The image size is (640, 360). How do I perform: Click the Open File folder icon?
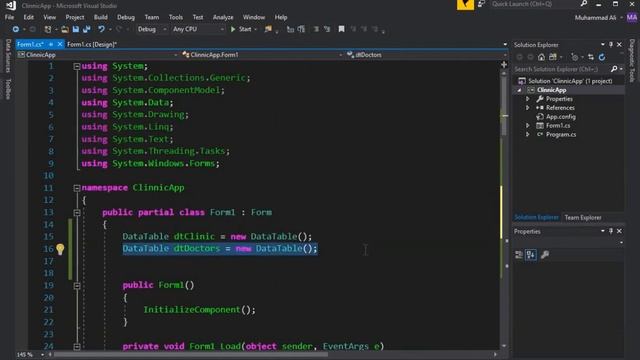pos(65,29)
